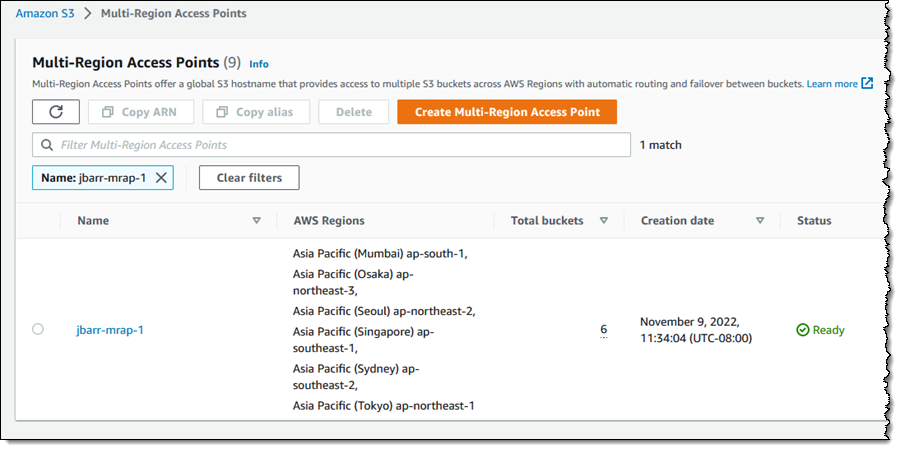Click Multi-Region Access Points breadcrumb text
This screenshot has height=450, width=901.
[x=174, y=13]
